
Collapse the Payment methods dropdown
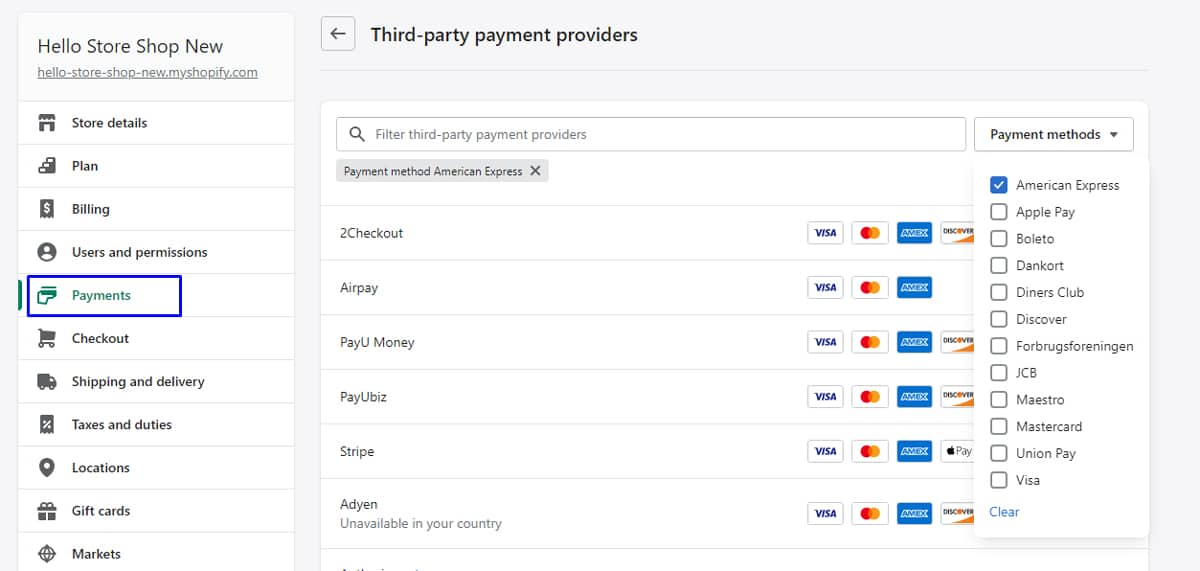click(1054, 134)
